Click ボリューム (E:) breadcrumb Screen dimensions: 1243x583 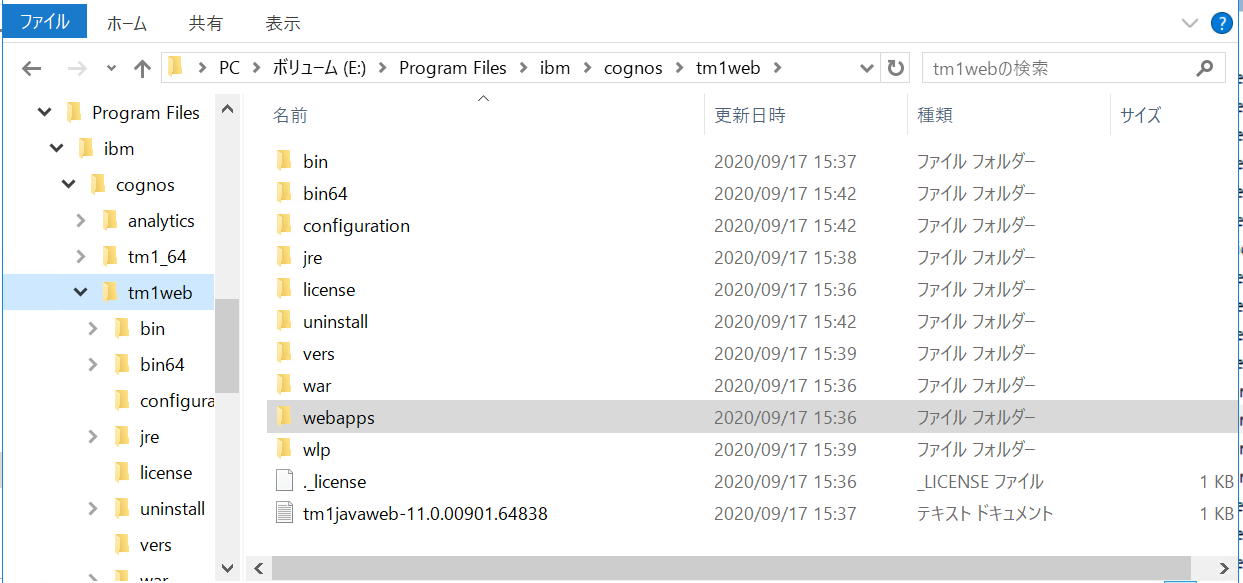click(x=319, y=68)
